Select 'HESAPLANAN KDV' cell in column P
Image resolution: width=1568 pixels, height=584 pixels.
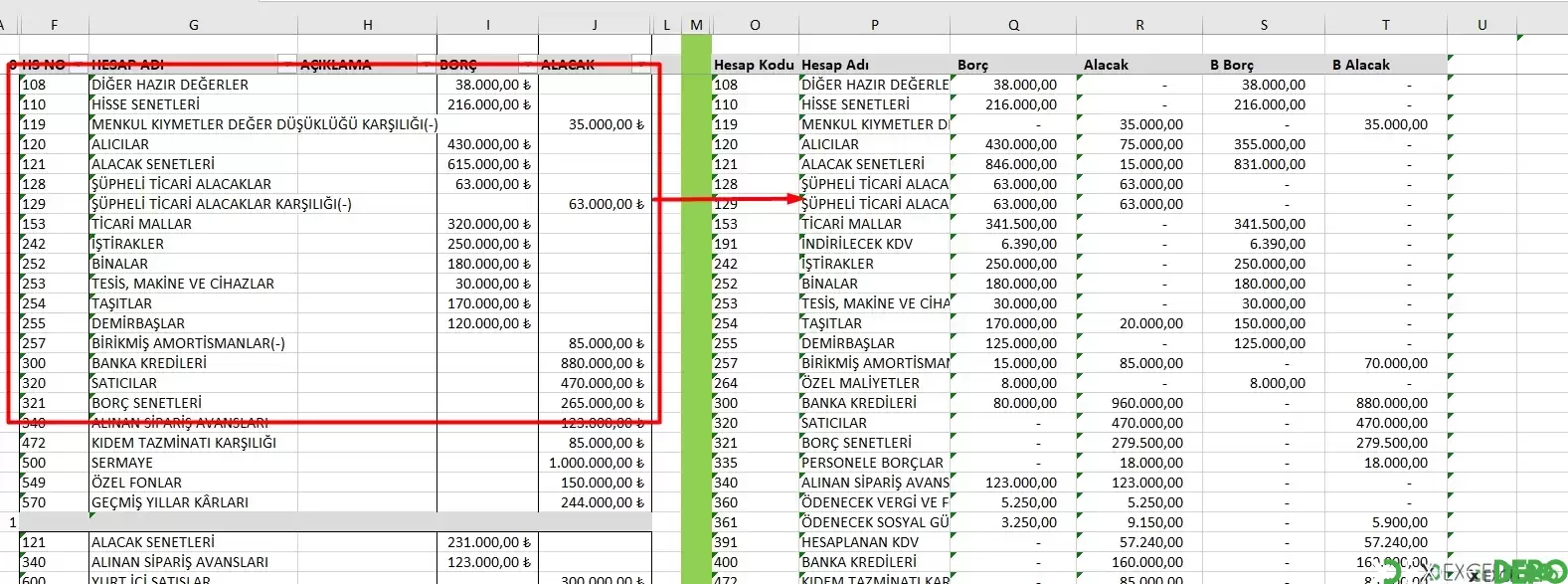pyautogui.click(x=874, y=542)
